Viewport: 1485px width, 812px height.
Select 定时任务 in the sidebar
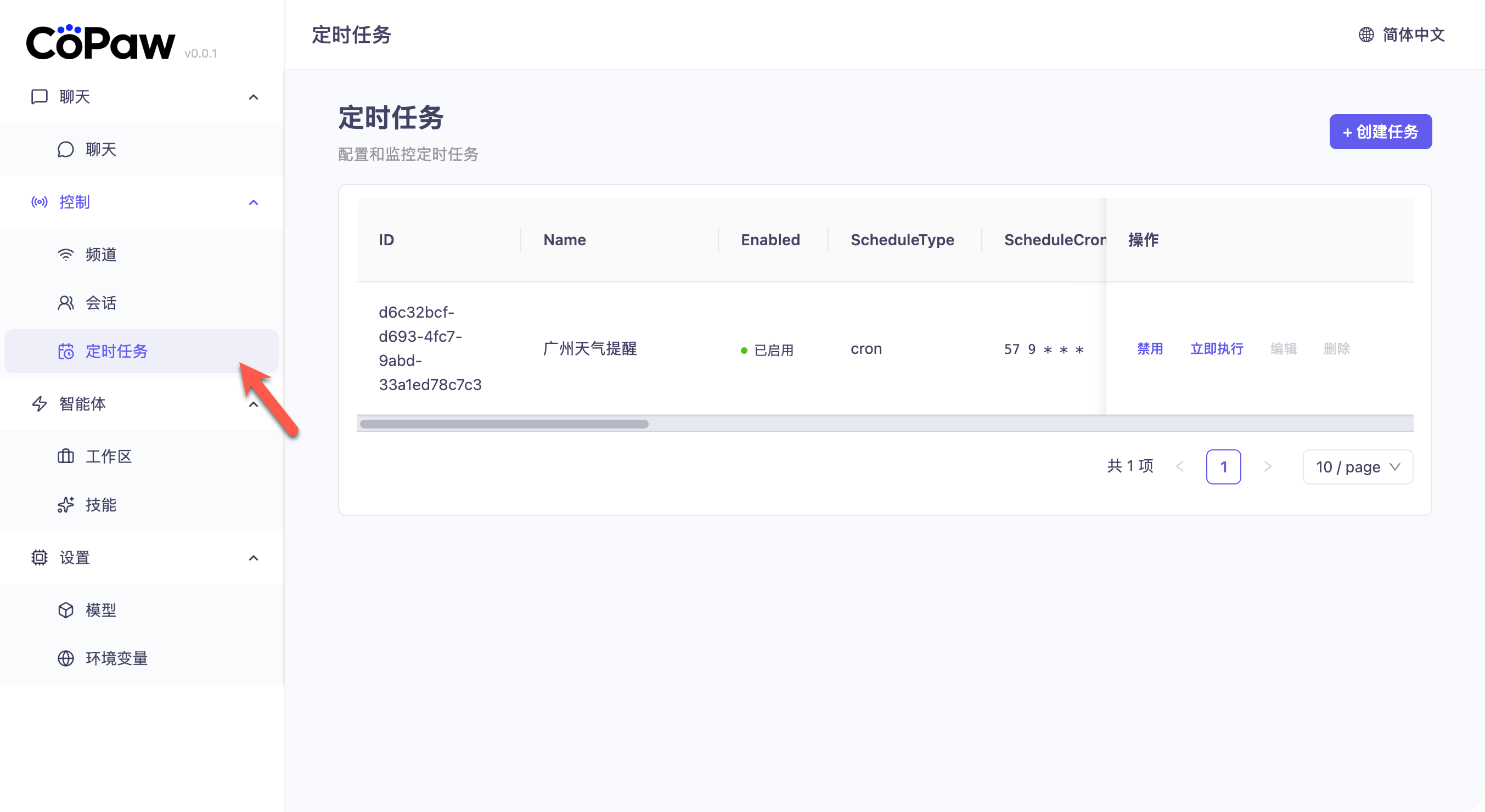(x=116, y=351)
